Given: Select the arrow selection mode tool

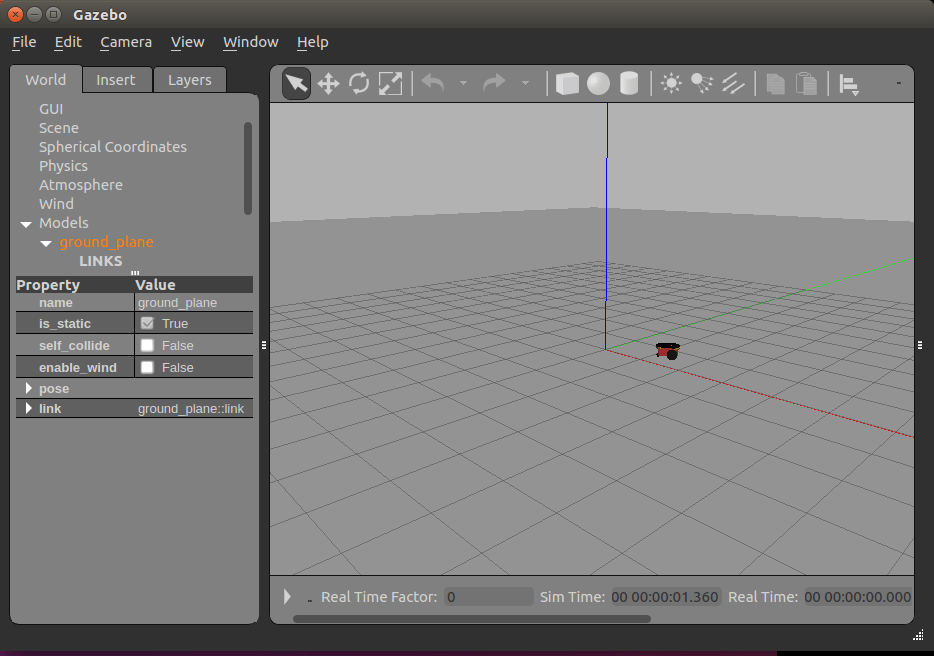Looking at the screenshot, I should click(x=296, y=83).
